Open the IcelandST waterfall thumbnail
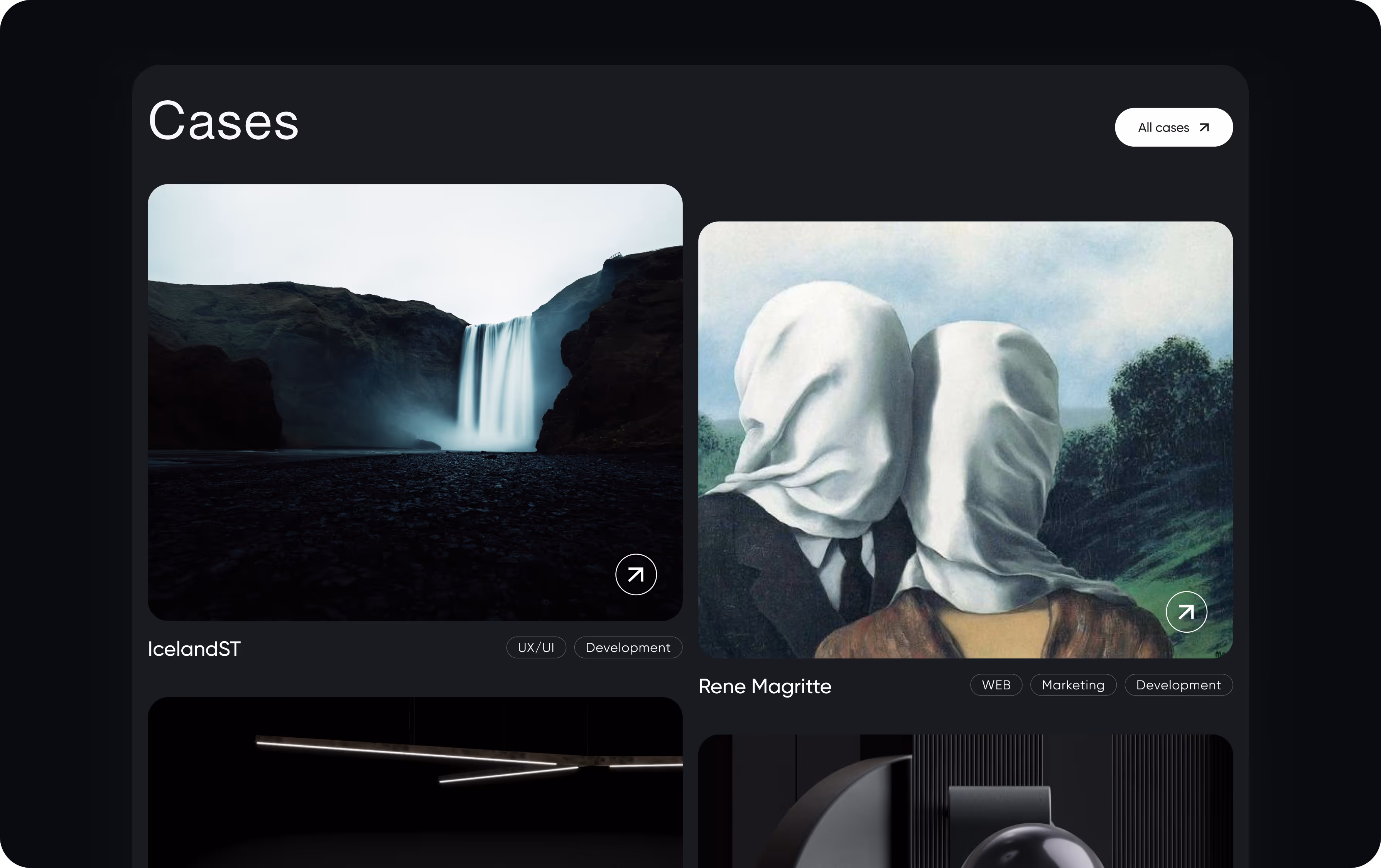 (x=415, y=402)
